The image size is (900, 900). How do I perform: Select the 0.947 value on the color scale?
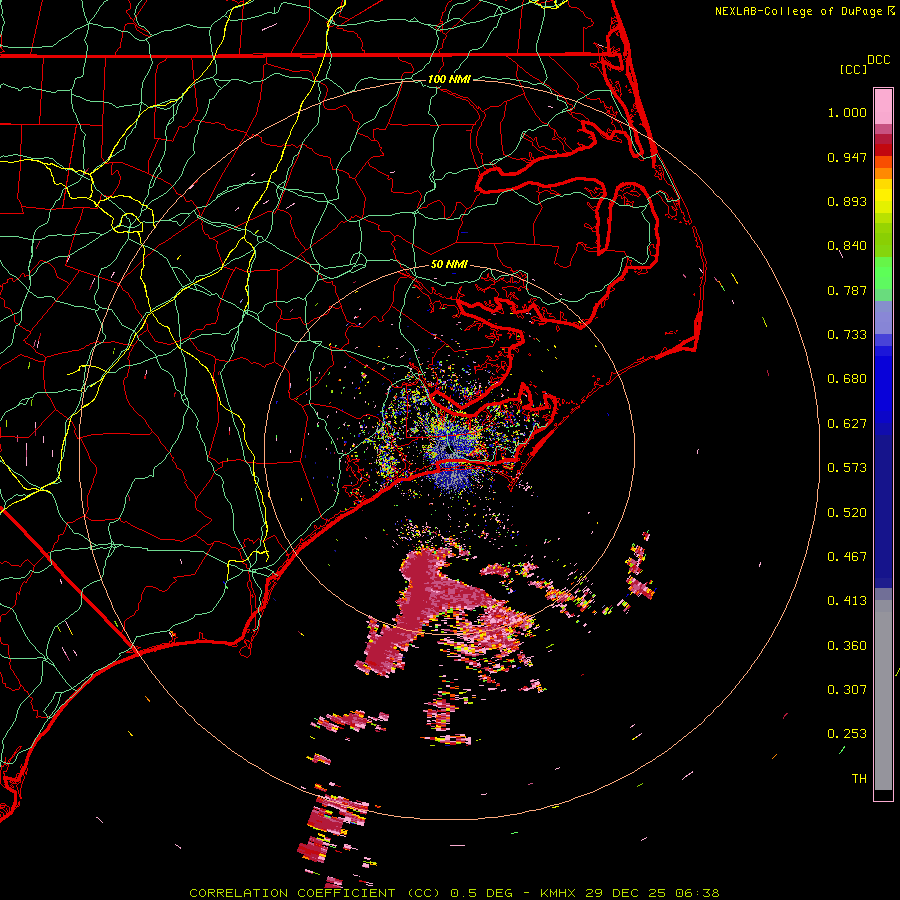pos(847,157)
